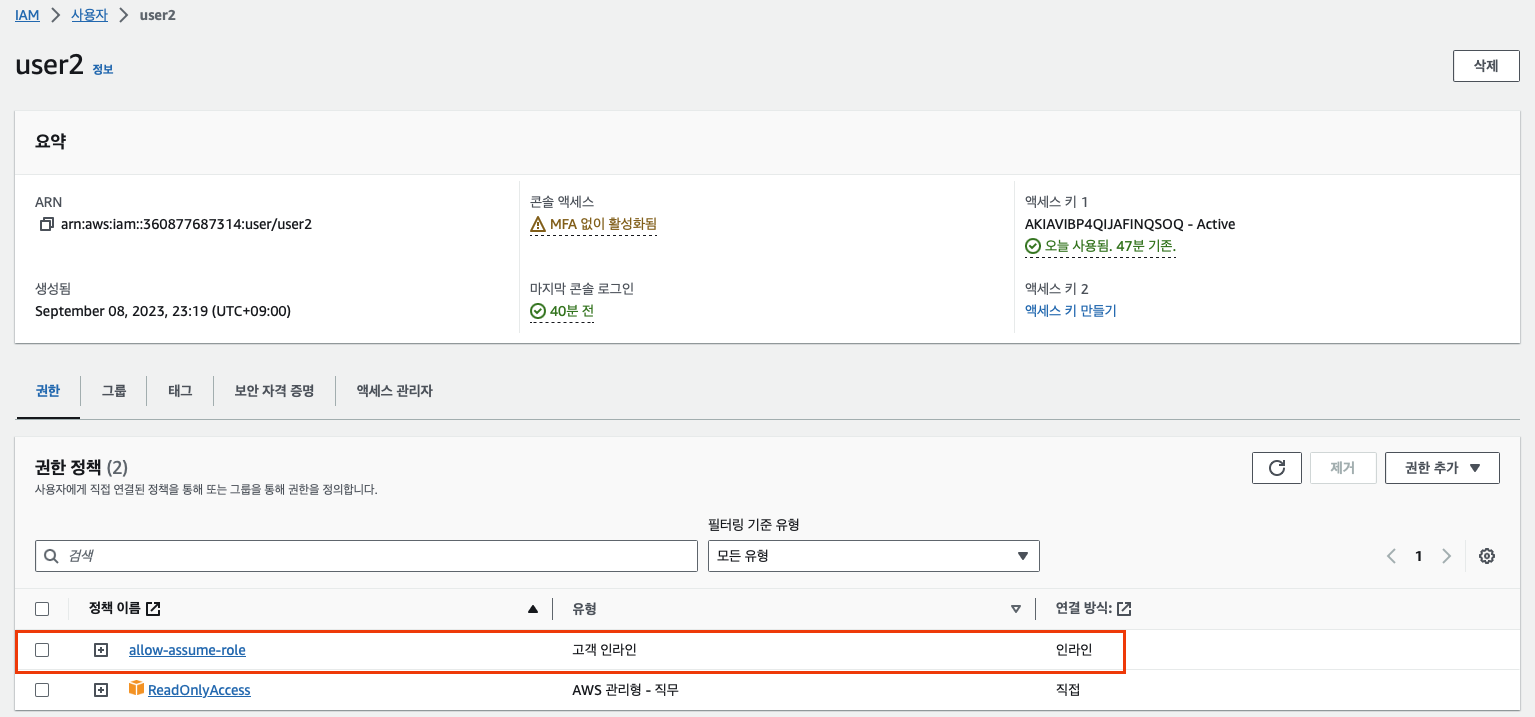Sort by policy name ascending arrow
Viewport: 1535px width, 717px height.
coord(533,608)
